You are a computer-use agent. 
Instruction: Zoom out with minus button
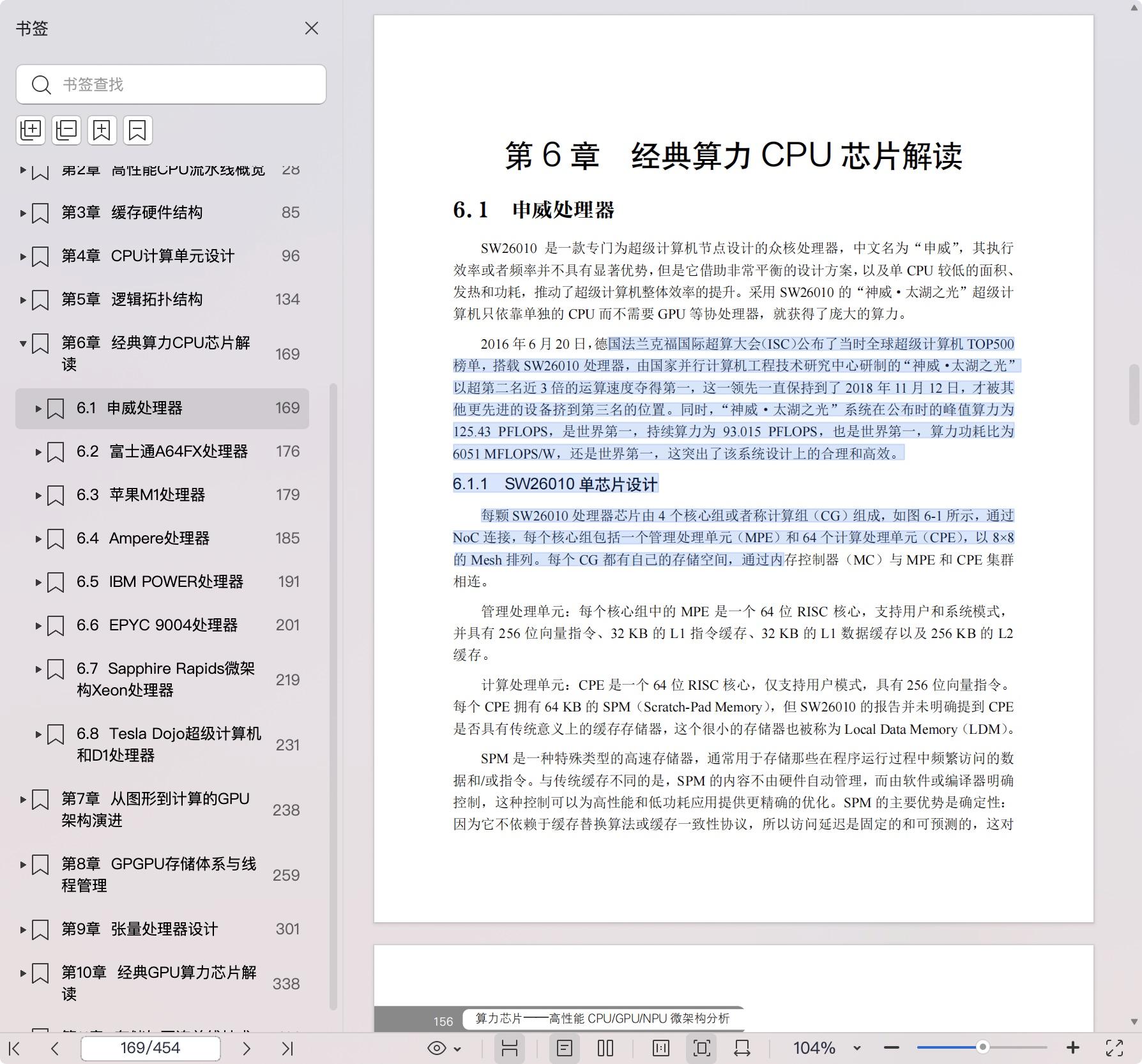point(892,1048)
